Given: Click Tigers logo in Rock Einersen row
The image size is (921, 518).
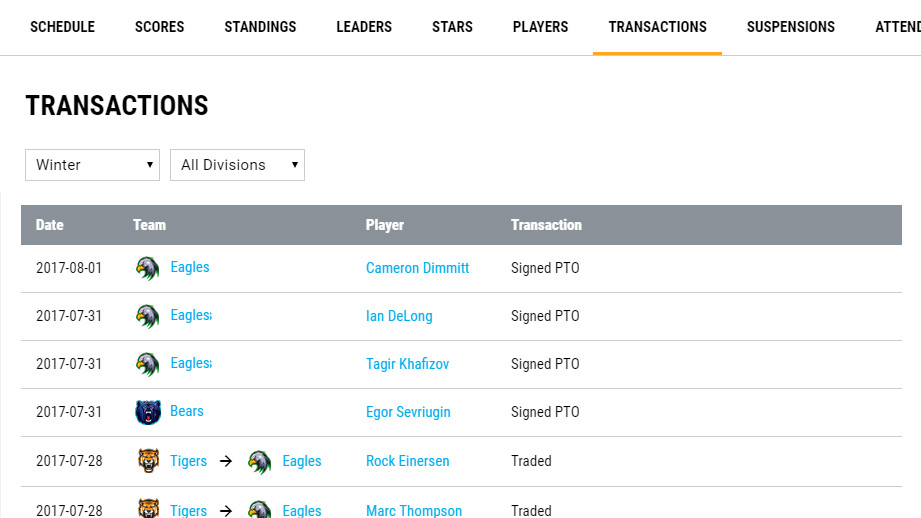Looking at the screenshot, I should [x=149, y=461].
